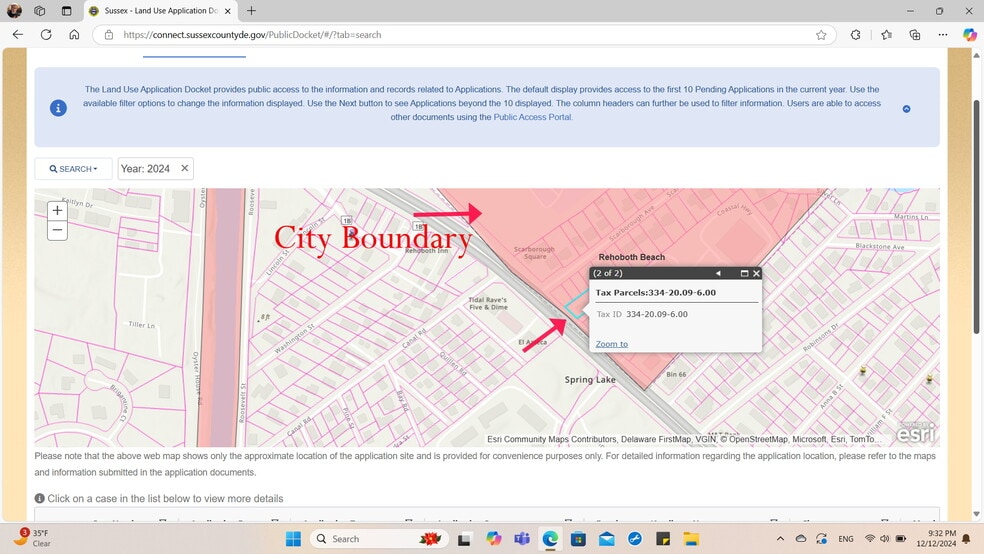The width and height of the screenshot is (984, 554).
Task: Open a new browser tab
Action: [251, 11]
